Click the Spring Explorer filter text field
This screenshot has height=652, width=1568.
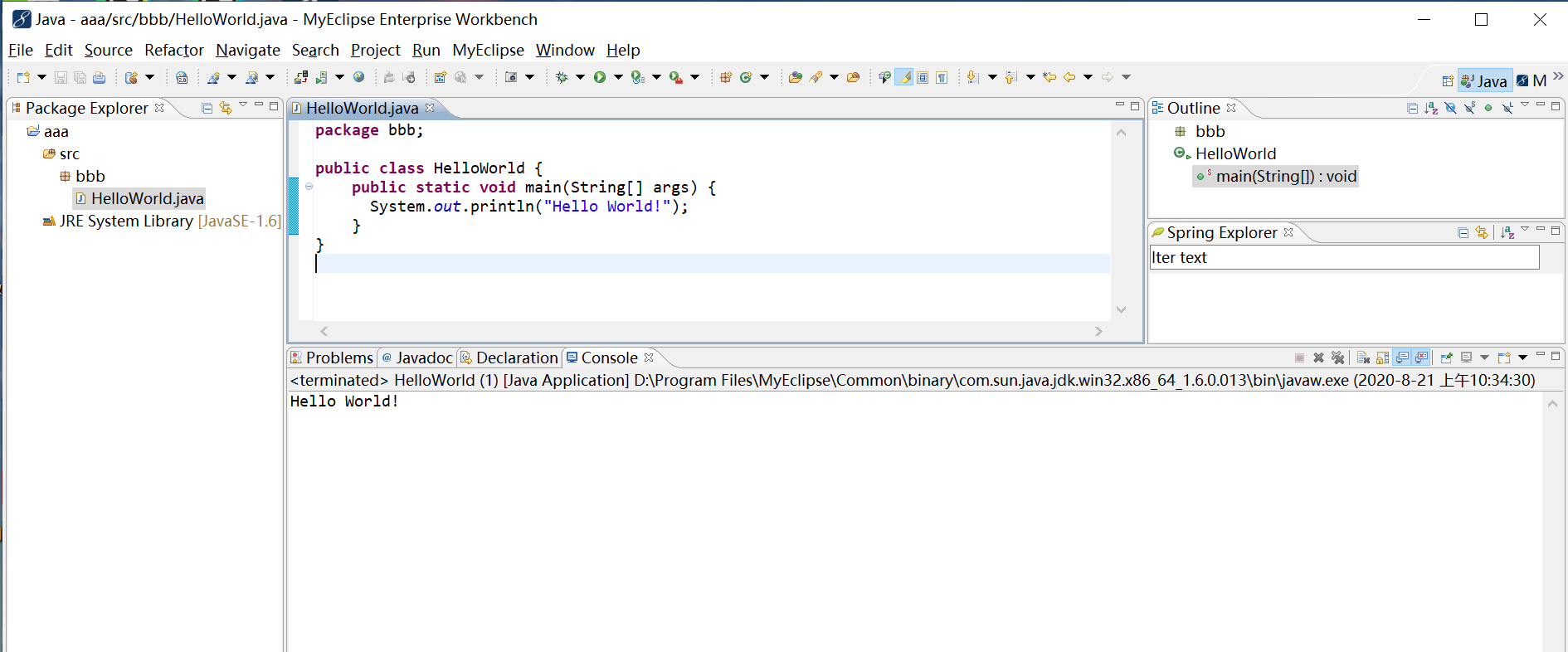[x=1344, y=257]
